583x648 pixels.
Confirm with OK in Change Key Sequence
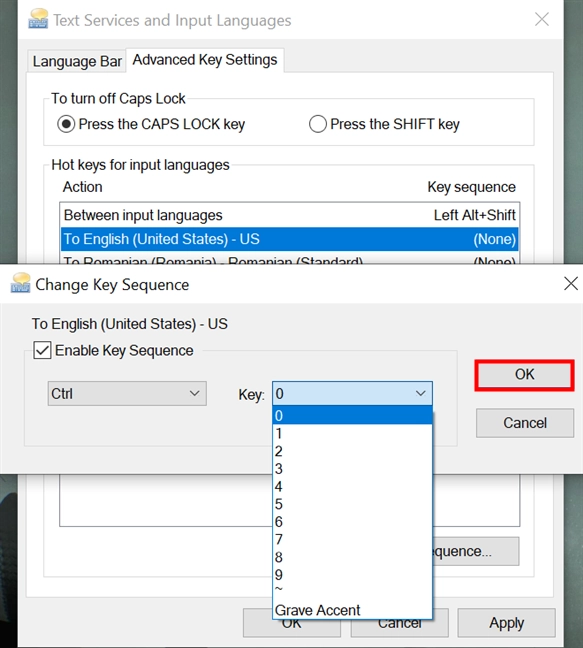pyautogui.click(x=524, y=374)
